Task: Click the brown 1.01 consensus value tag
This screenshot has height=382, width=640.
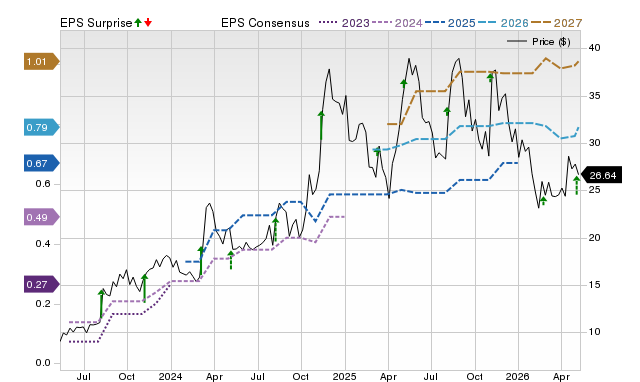Action: tap(42, 62)
